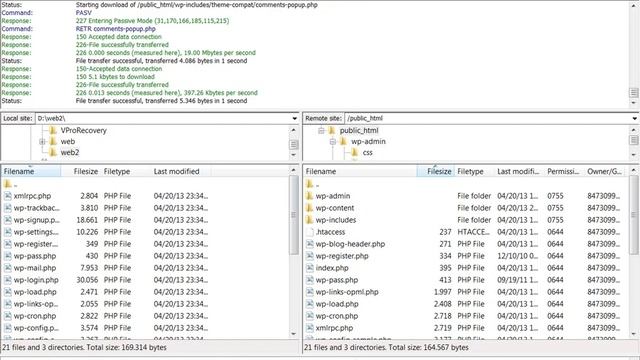Viewport: 640px width, 360px height.
Task: Sort remote files by Owner/Group column
Action: click(x=605, y=171)
